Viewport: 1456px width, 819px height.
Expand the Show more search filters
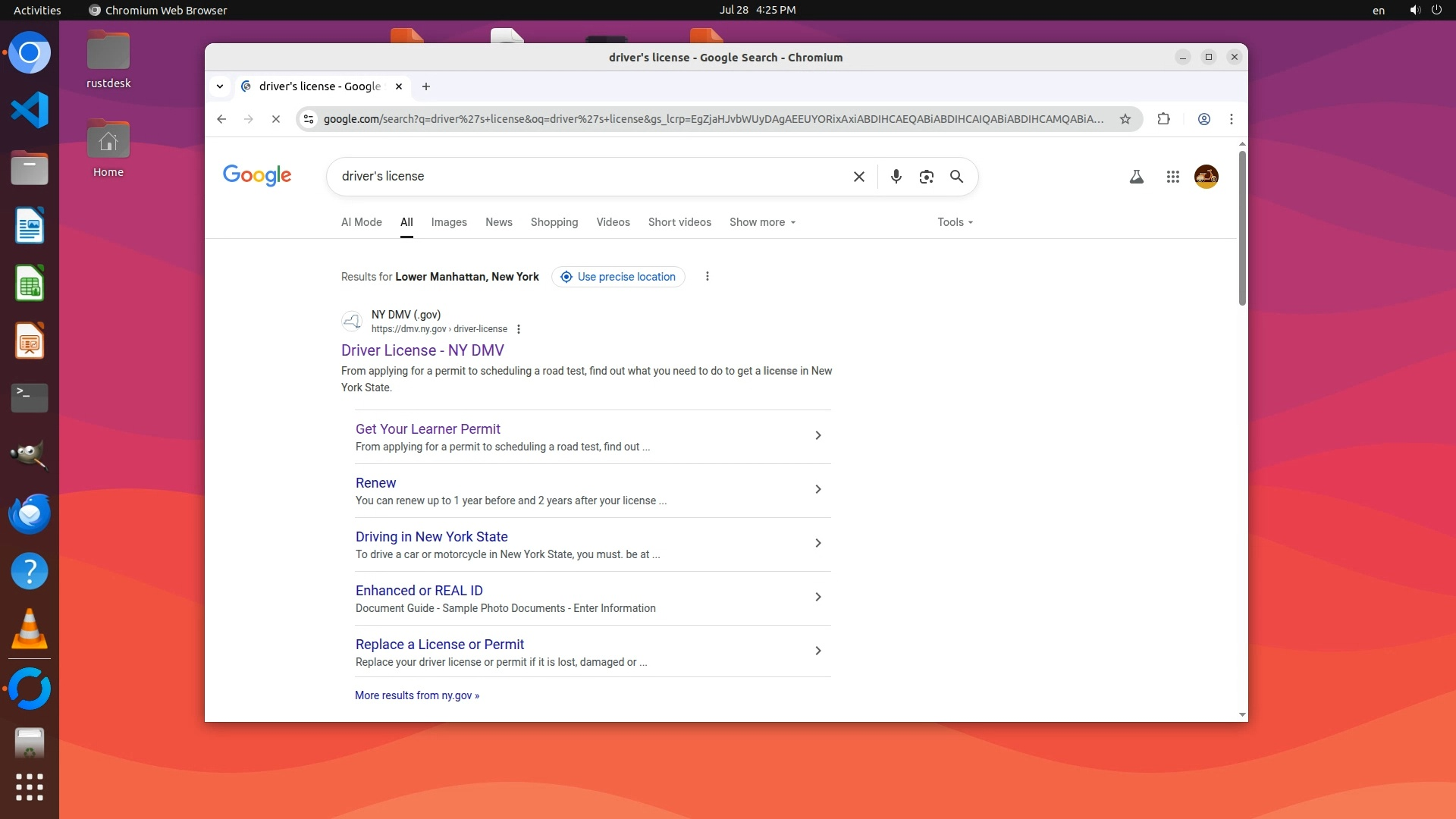coord(762,222)
